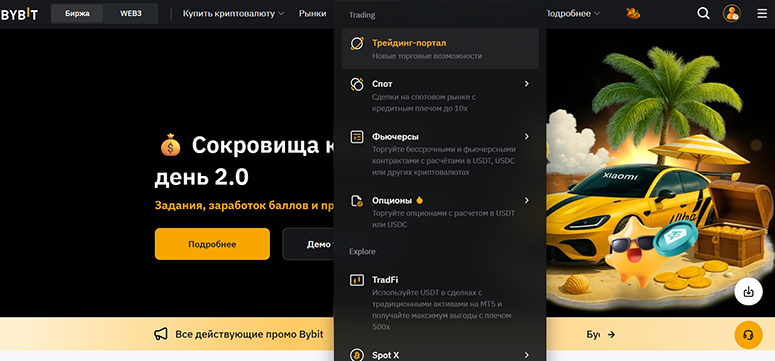Click the arrow in the promo bar
Image resolution: width=775 pixels, height=361 pixels.
(x=611, y=334)
